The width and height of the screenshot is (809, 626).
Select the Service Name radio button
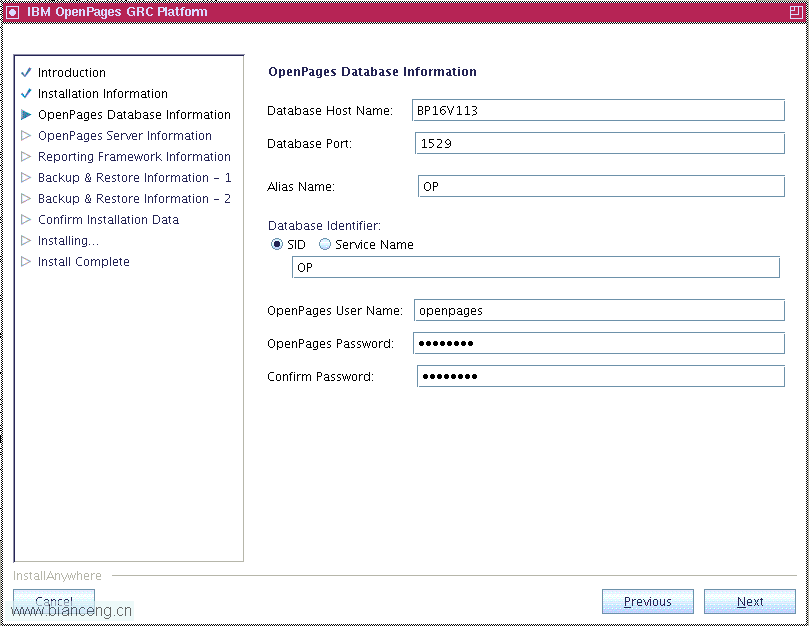tap(325, 244)
